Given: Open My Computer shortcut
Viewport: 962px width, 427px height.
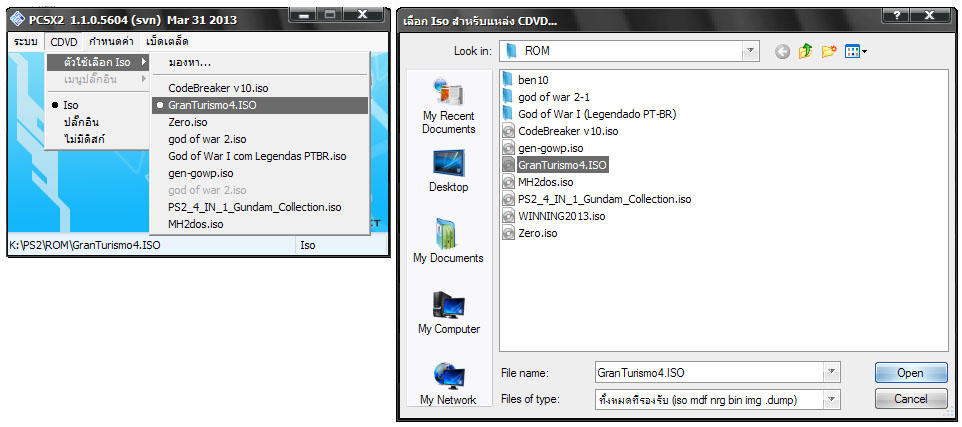Looking at the screenshot, I should [449, 311].
